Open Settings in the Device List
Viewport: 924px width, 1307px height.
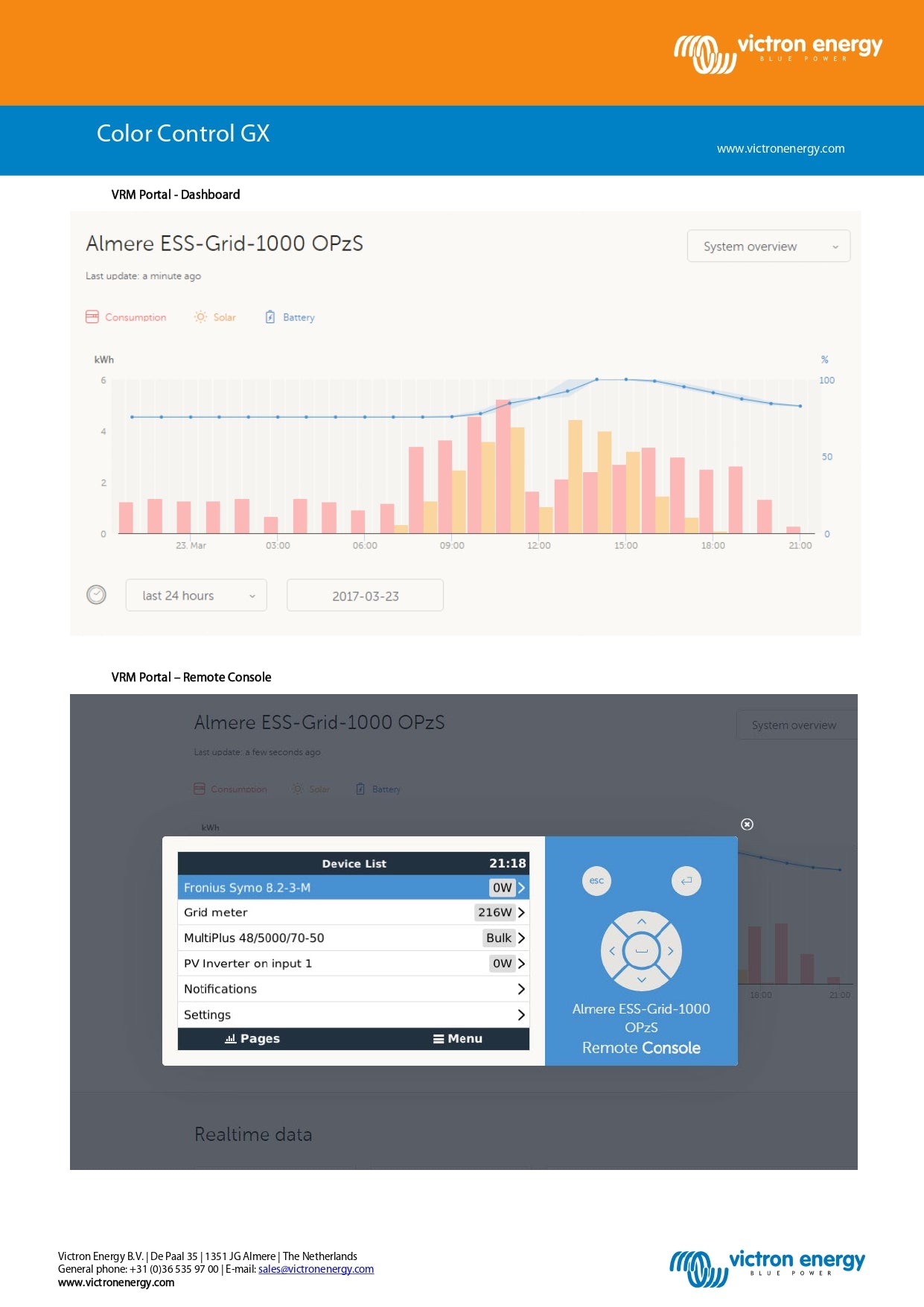353,1015
